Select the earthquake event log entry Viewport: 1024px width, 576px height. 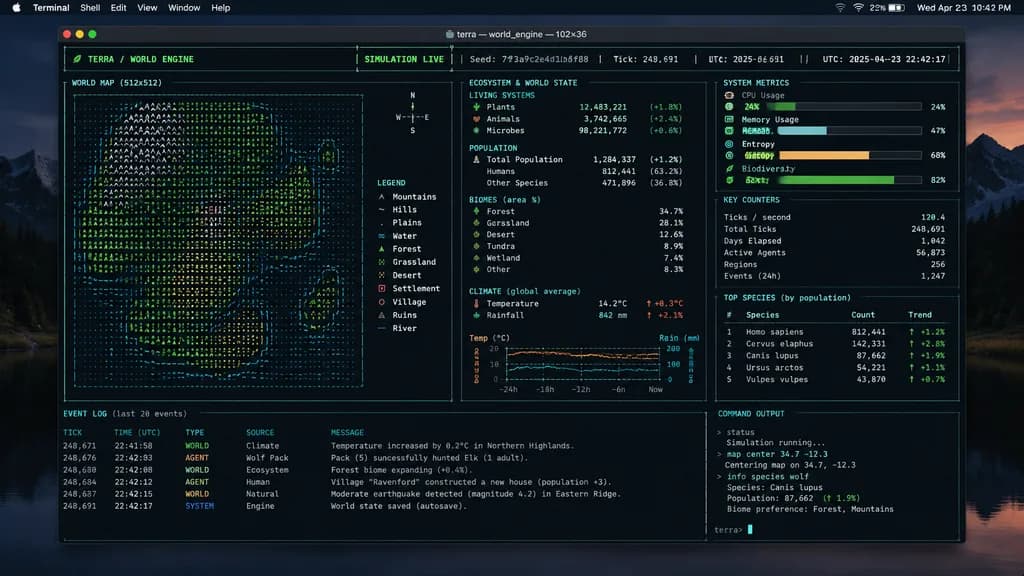pos(342,494)
